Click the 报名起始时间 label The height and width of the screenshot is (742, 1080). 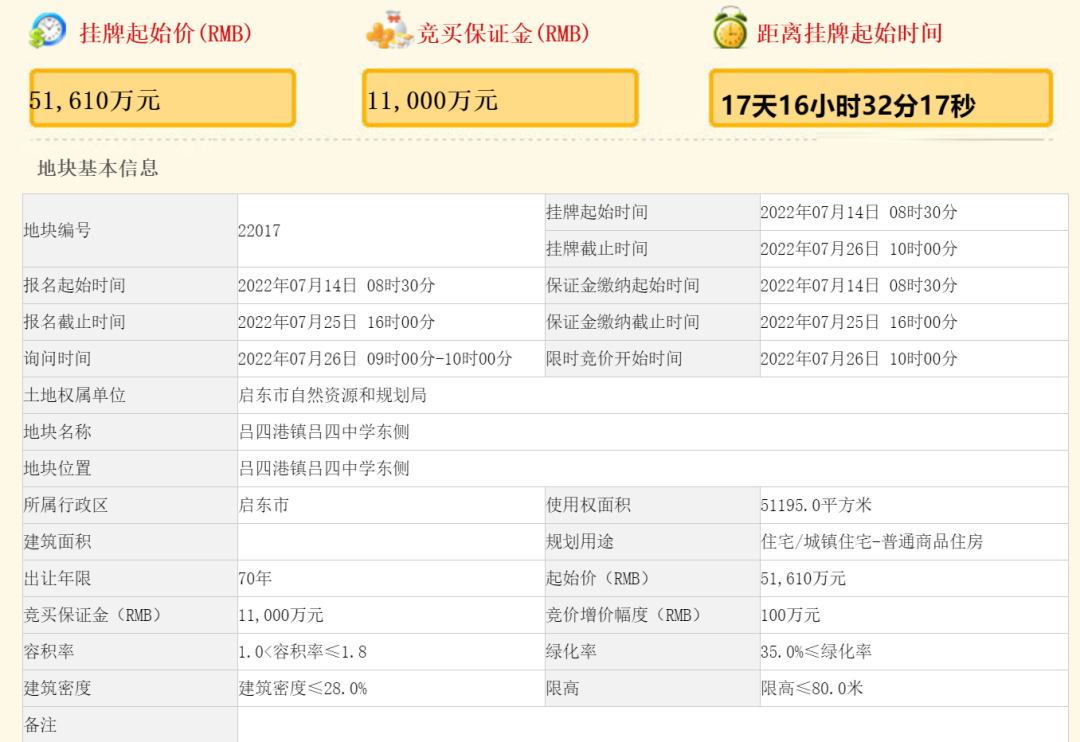coord(74,285)
